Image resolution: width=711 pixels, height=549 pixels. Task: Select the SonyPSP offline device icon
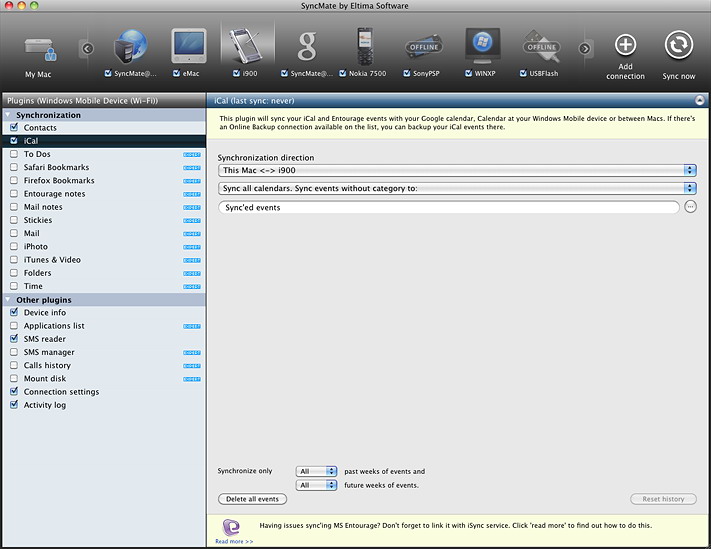[424, 47]
